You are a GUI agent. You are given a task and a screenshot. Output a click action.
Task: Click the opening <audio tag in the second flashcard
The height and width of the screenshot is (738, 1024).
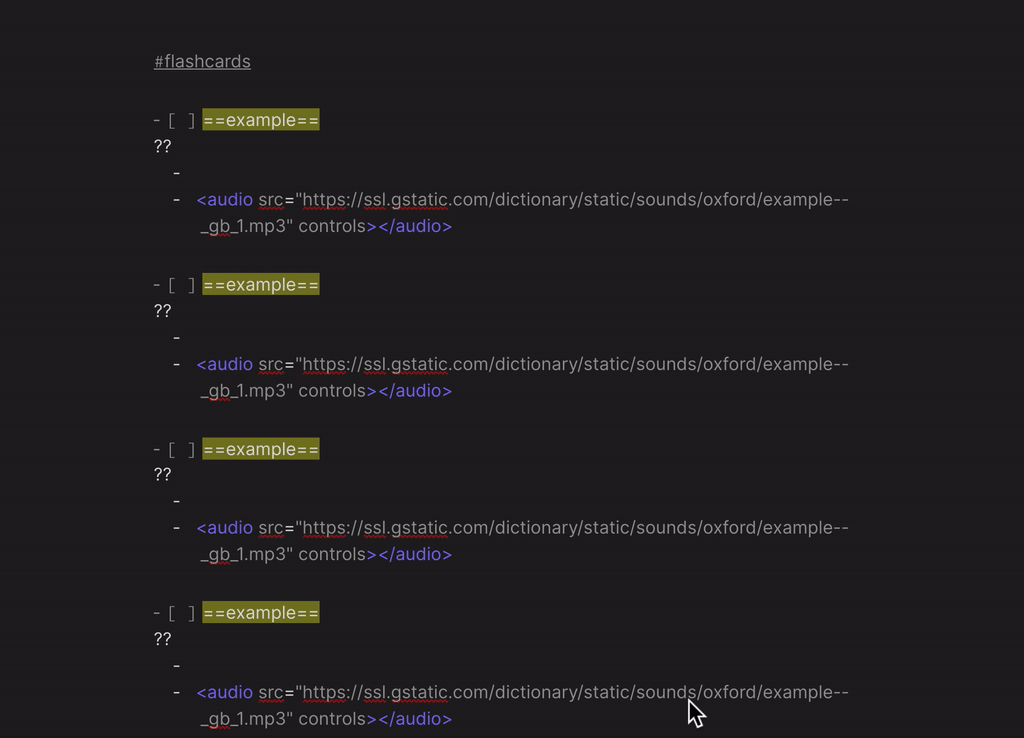pos(225,364)
